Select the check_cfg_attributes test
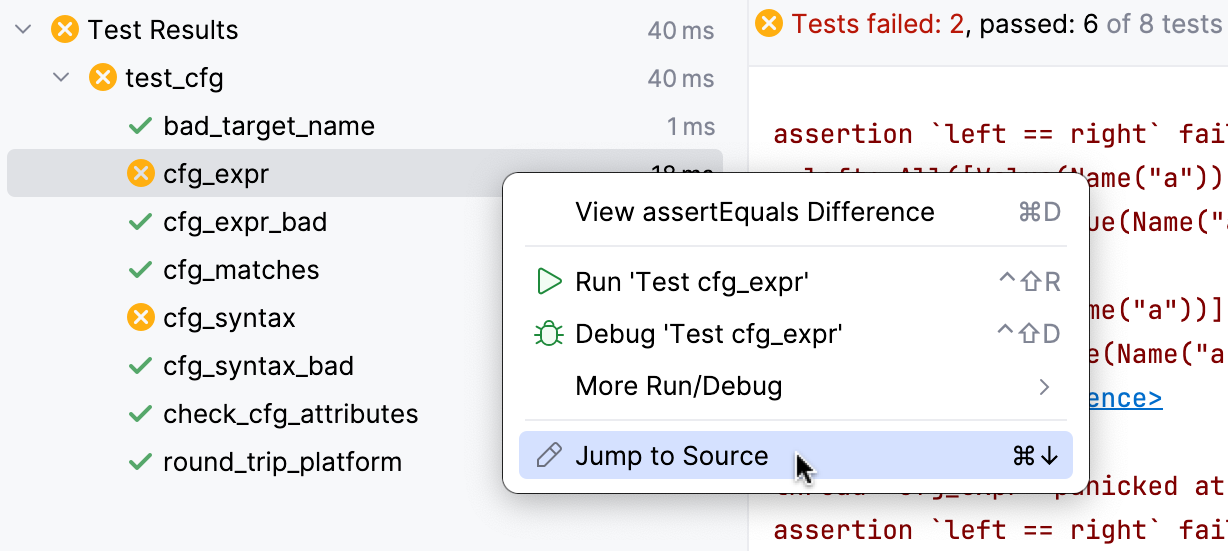Screen dimensions: 1228x551 (290, 414)
